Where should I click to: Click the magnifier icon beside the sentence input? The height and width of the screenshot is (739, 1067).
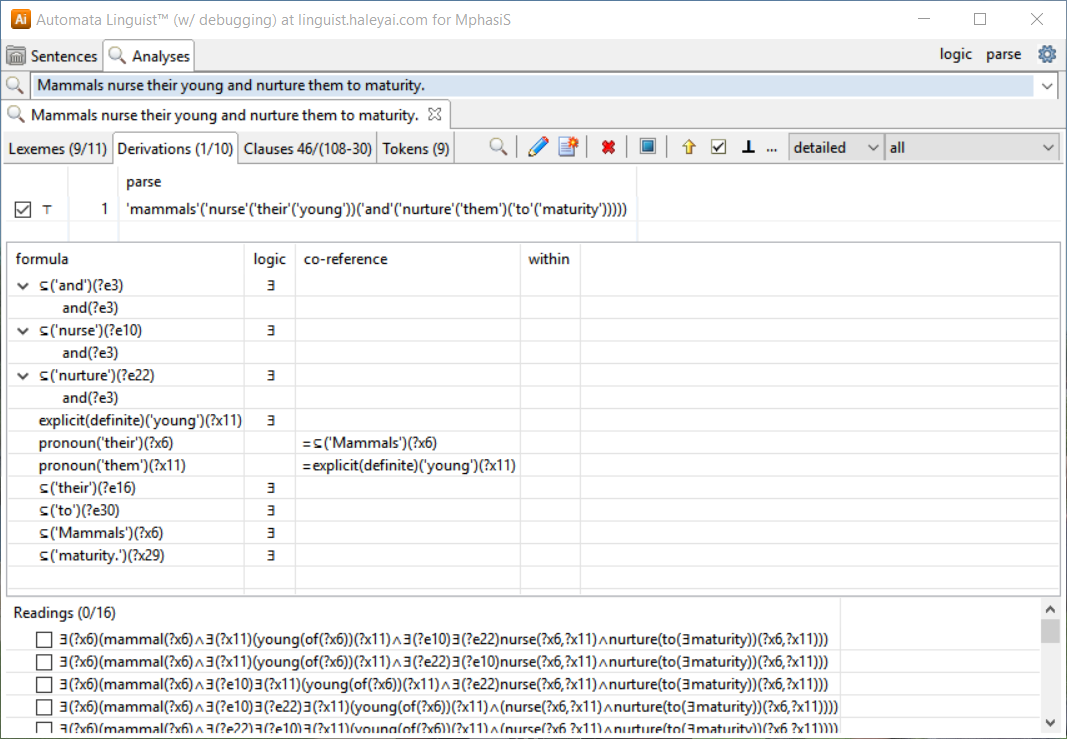14,85
